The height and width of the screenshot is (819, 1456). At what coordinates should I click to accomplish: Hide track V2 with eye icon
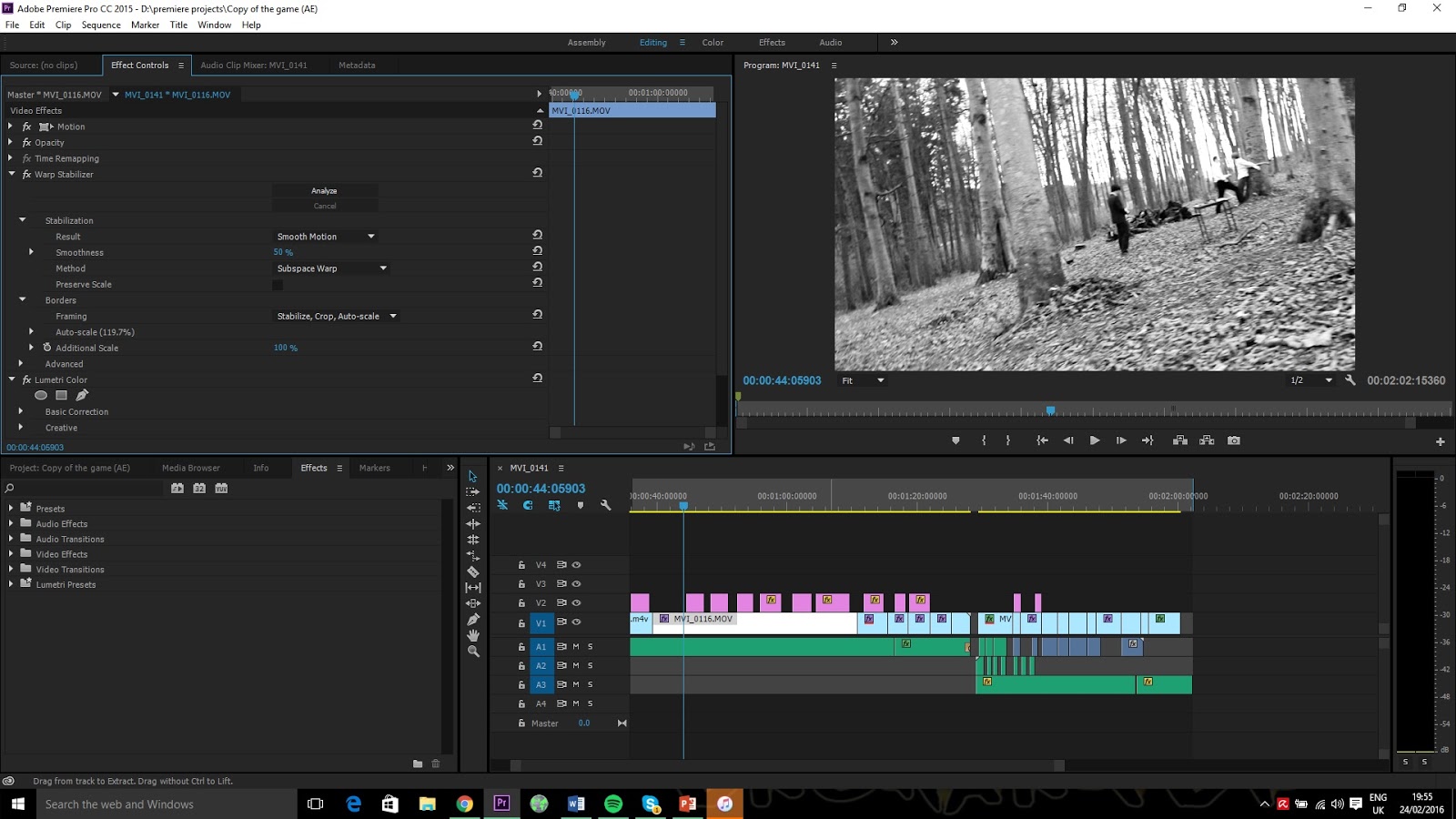coord(576,602)
